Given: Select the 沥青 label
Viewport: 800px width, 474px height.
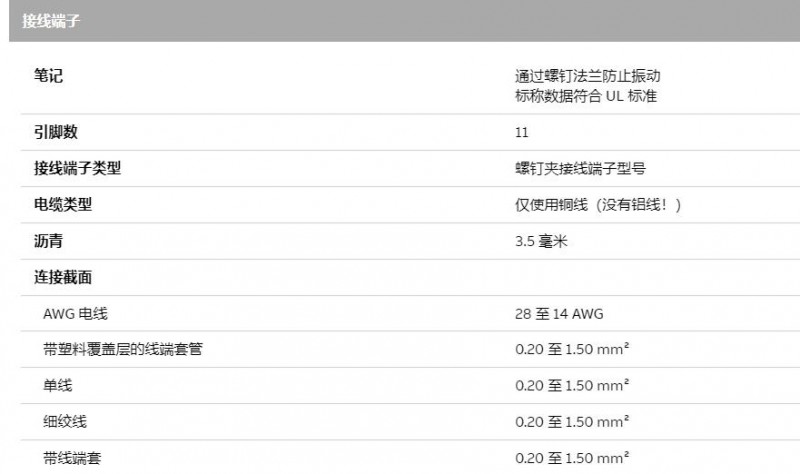Looking at the screenshot, I should pyautogui.click(x=49, y=241).
